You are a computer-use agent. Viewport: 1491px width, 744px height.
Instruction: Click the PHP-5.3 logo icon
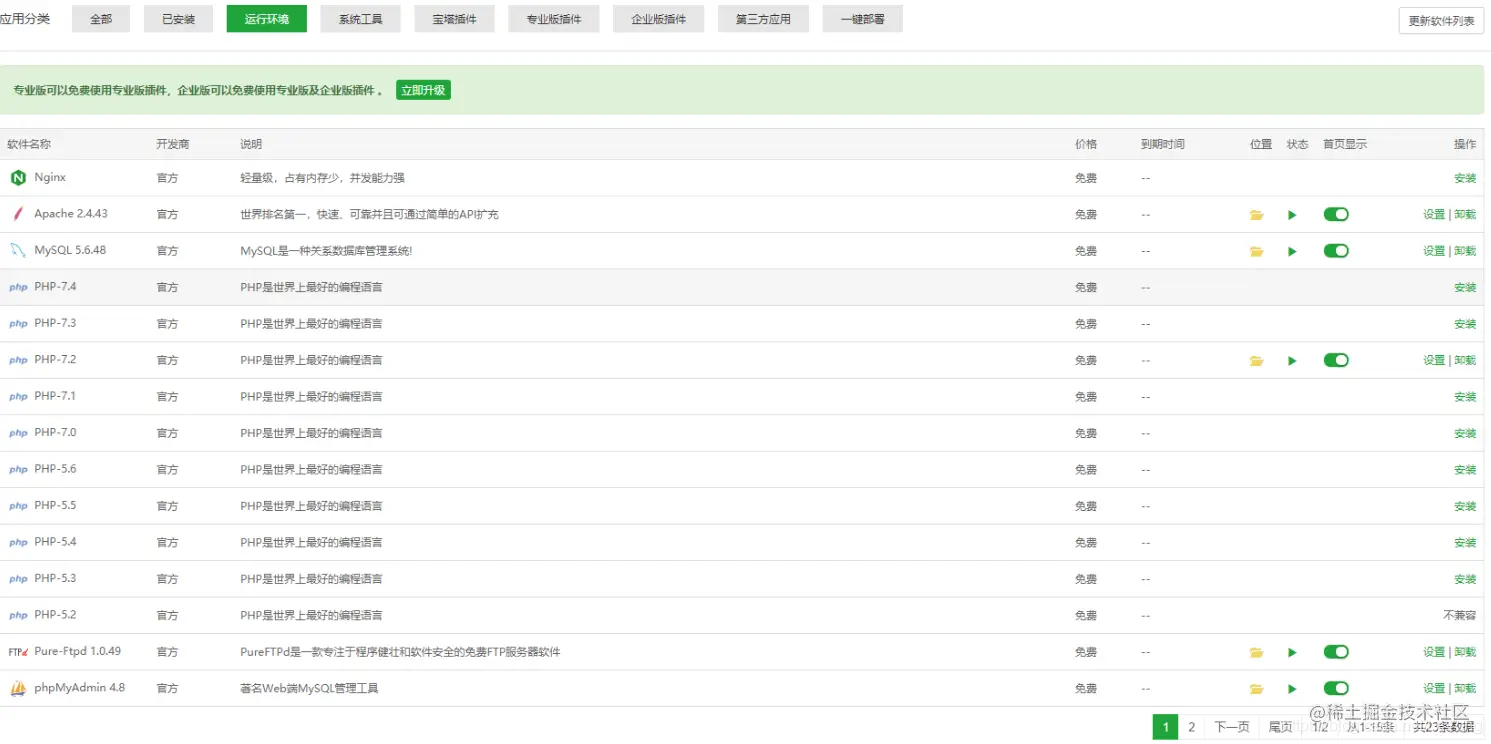pos(18,580)
